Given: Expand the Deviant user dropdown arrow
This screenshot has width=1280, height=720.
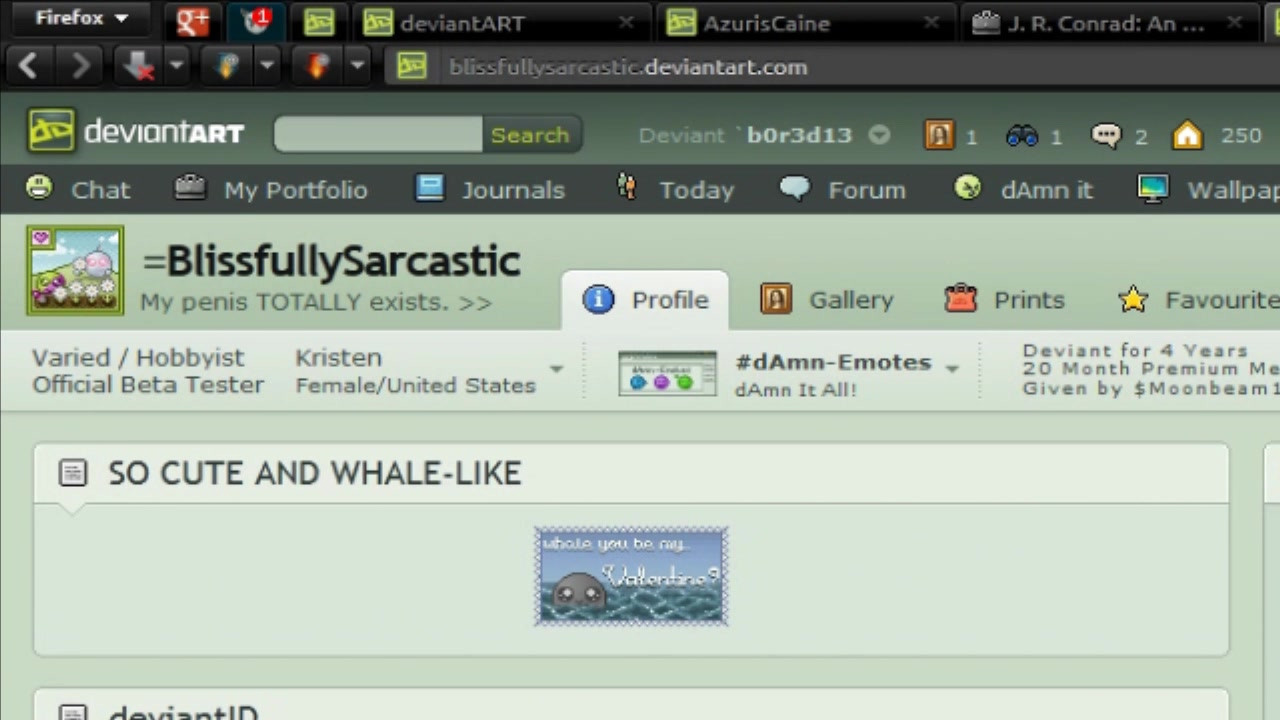Looking at the screenshot, I should [x=879, y=135].
